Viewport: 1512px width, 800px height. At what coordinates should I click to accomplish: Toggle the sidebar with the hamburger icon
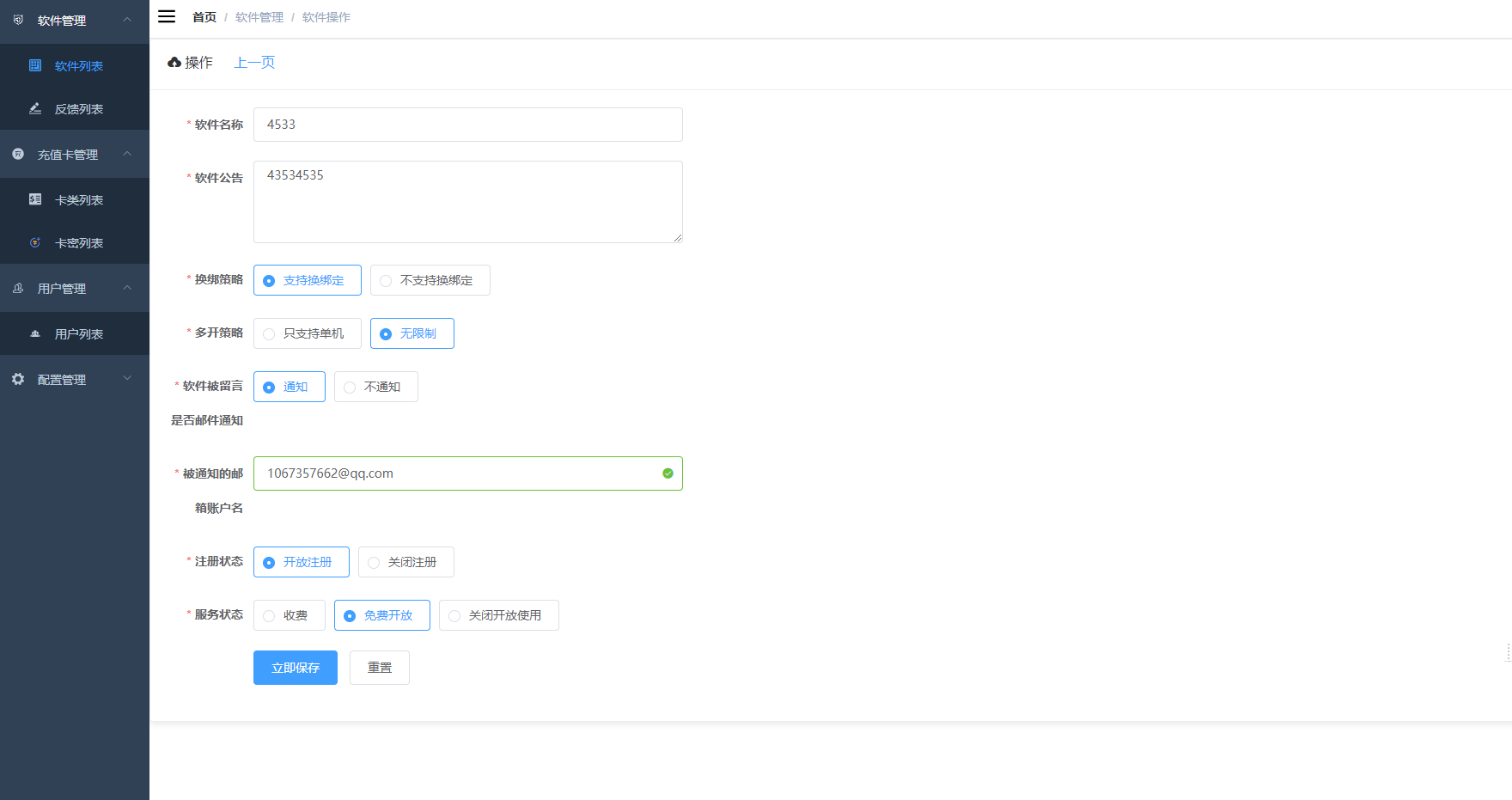pyautogui.click(x=166, y=15)
